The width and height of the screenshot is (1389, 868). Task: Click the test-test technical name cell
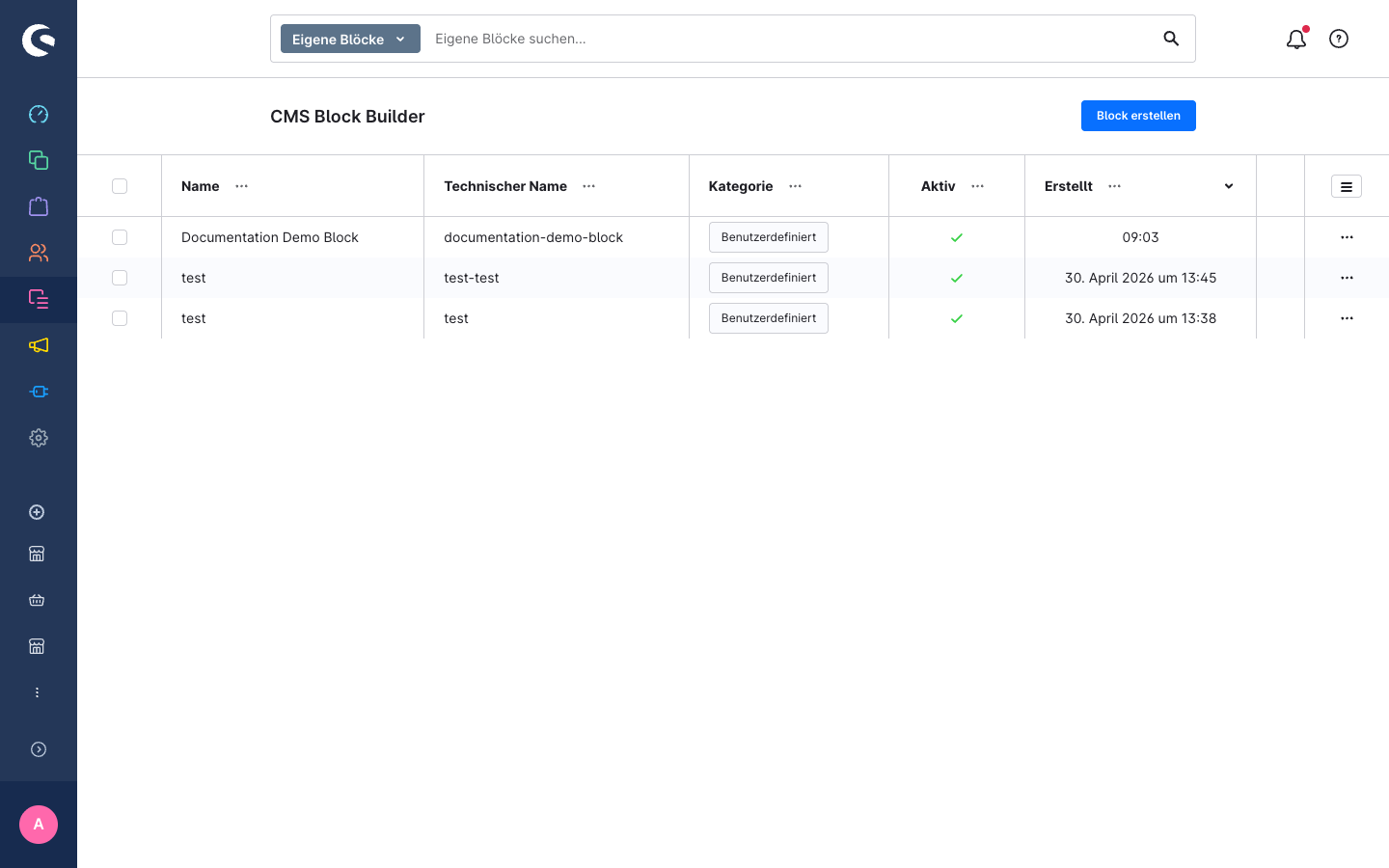(472, 278)
